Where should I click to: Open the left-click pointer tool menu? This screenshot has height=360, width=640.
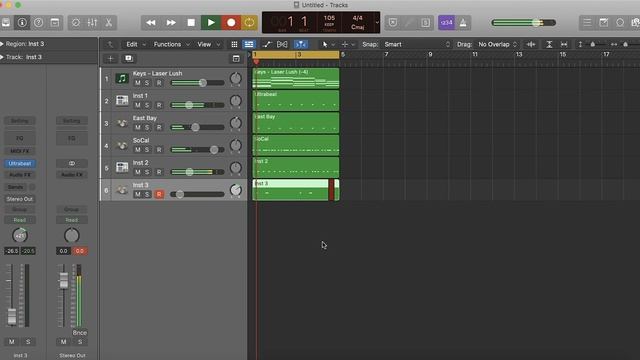tap(328, 44)
